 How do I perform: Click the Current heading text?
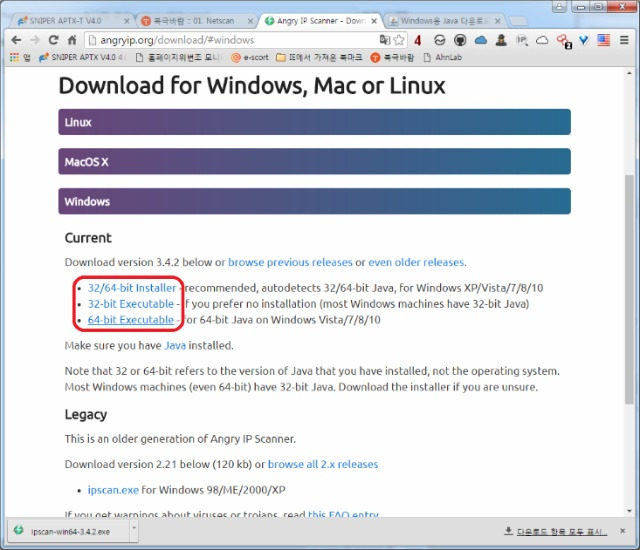click(88, 238)
